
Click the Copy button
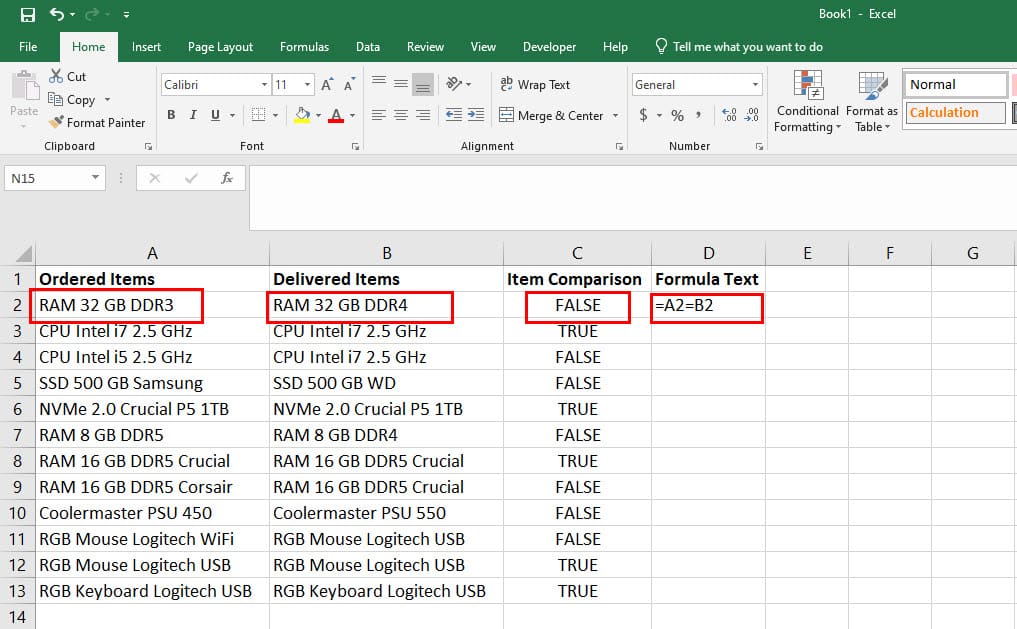coord(72,99)
